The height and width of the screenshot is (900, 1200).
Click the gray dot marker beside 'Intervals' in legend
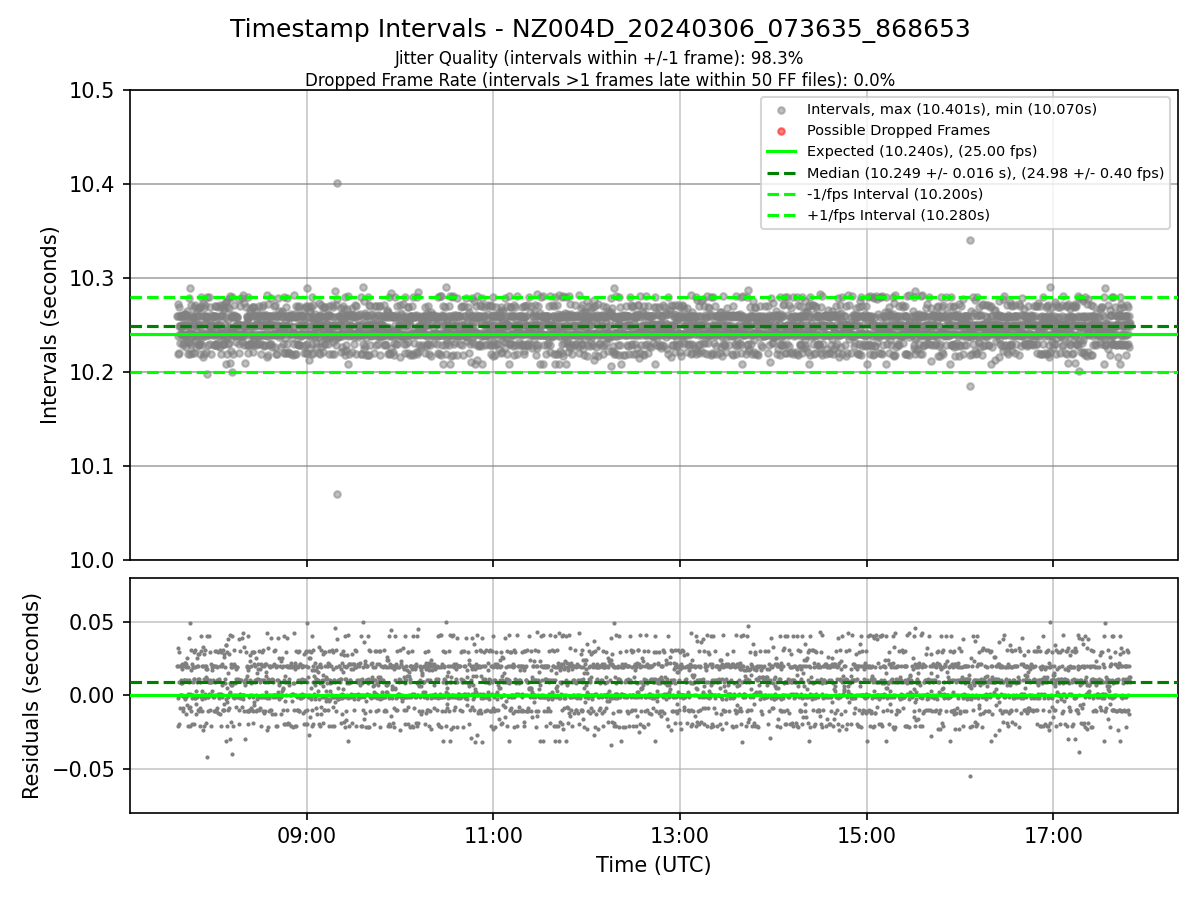(782, 110)
